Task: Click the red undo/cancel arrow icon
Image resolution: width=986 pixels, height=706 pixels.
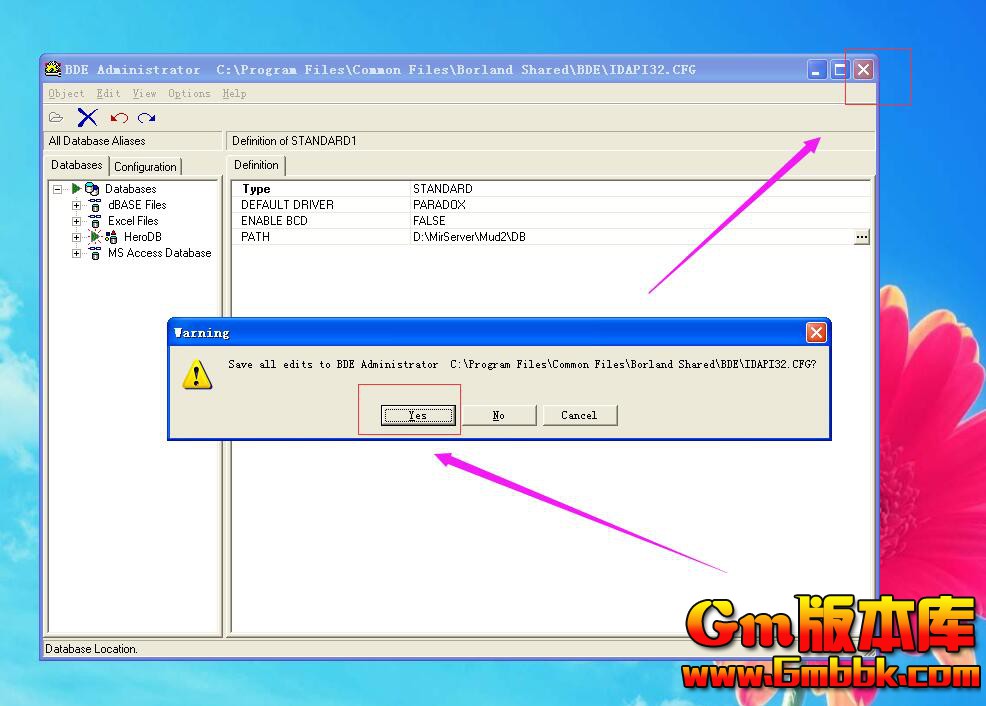Action: (119, 118)
